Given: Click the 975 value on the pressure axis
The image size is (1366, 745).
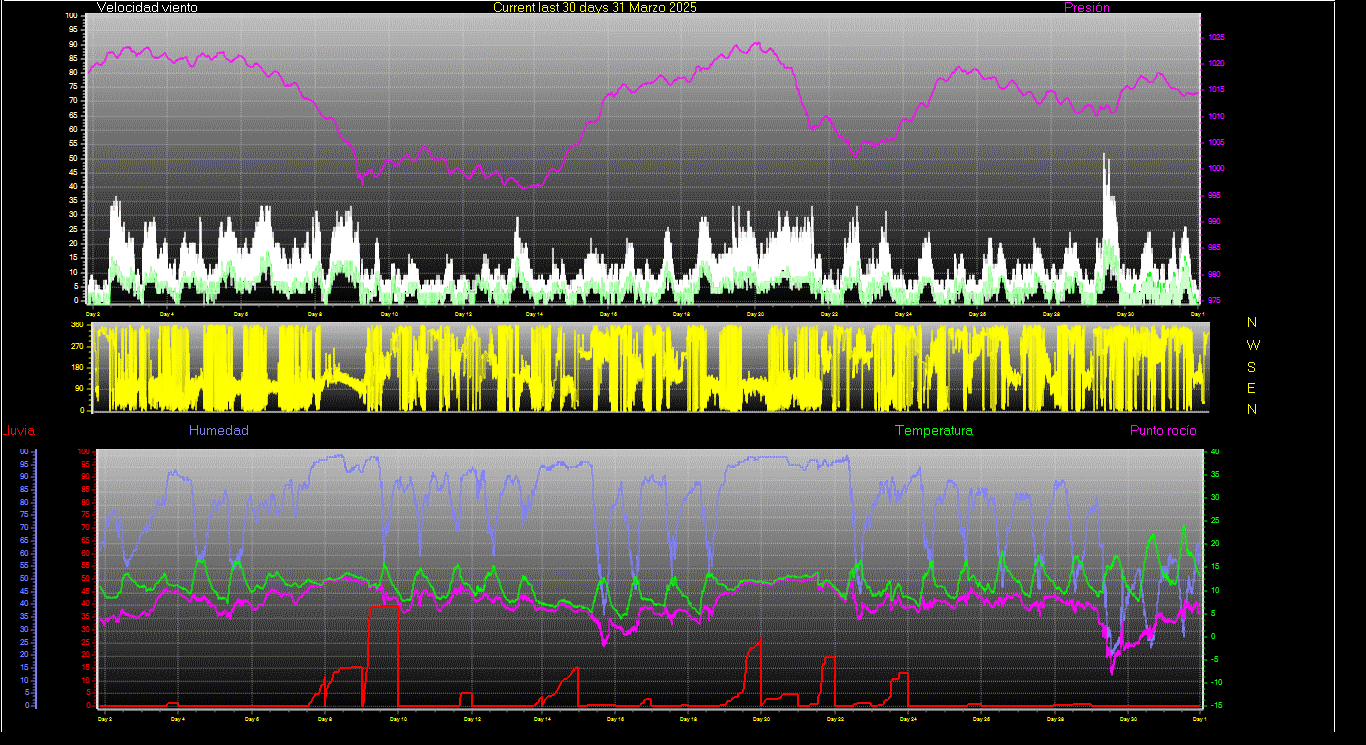Looking at the screenshot, I should point(1214,300).
